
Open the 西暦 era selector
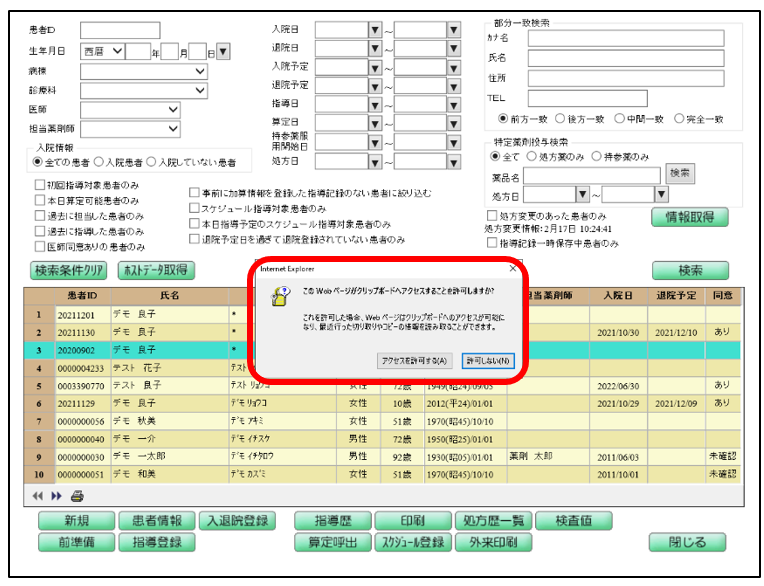point(117,50)
